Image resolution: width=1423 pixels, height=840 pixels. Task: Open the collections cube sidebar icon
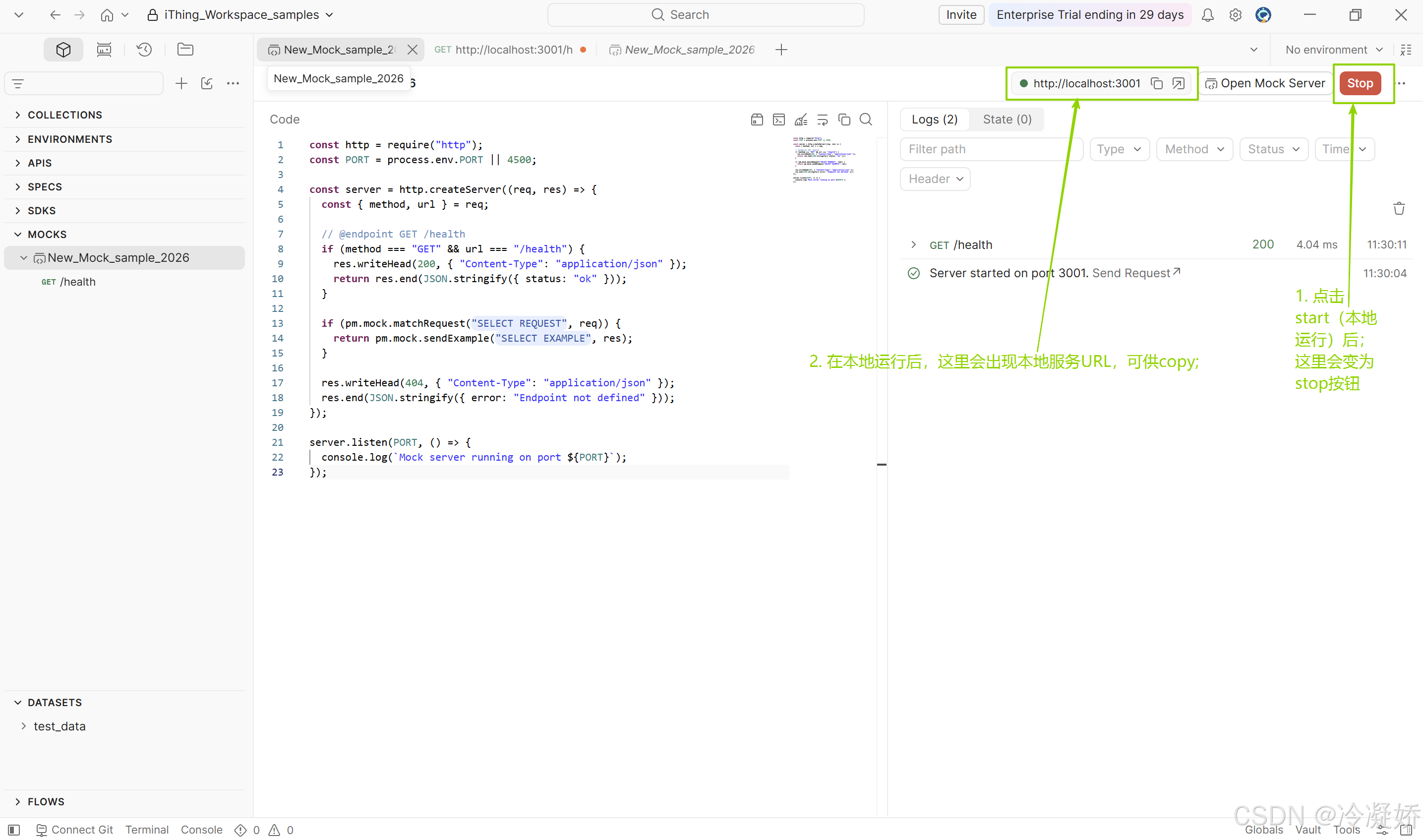coord(63,50)
